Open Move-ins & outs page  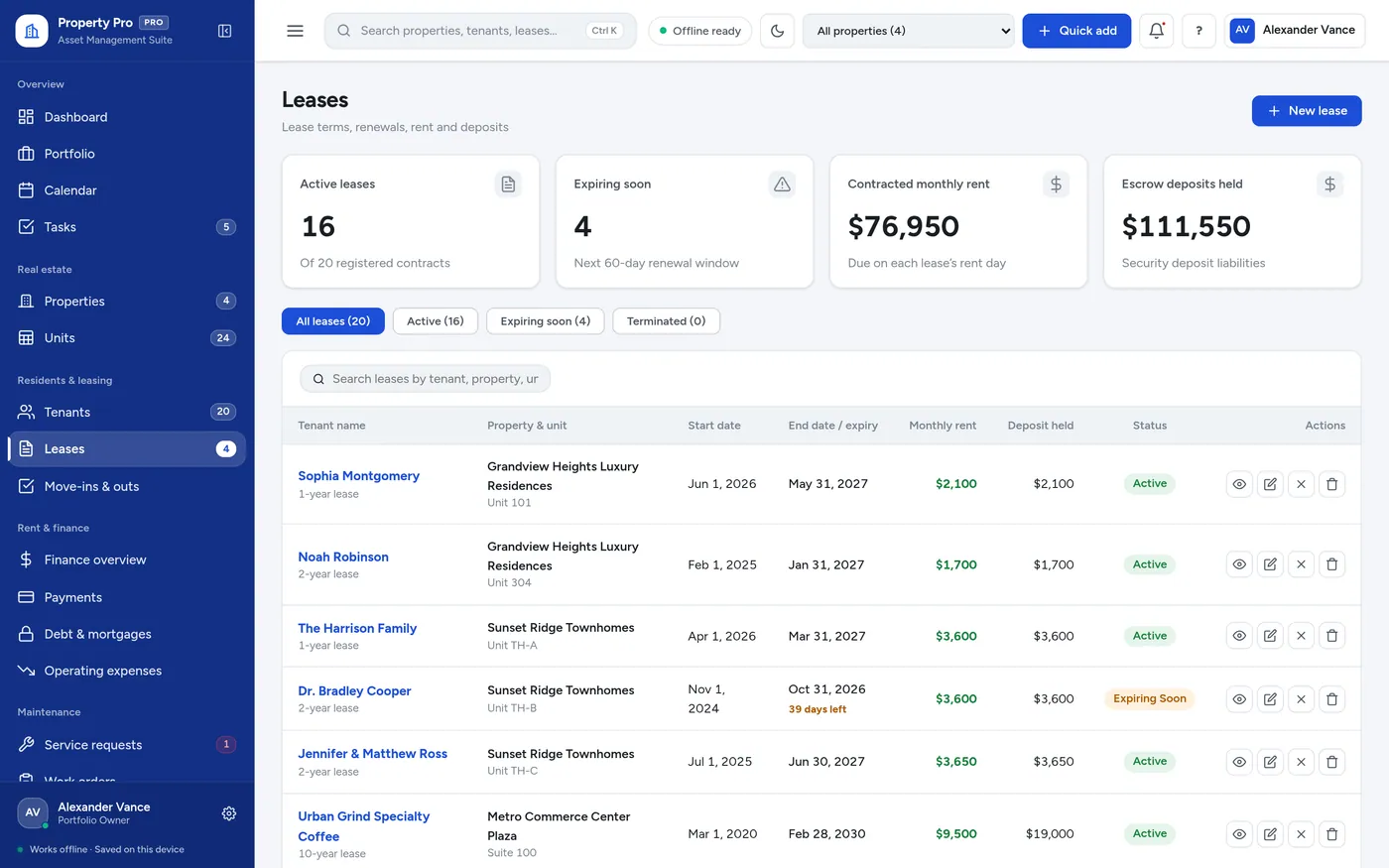click(x=127, y=486)
